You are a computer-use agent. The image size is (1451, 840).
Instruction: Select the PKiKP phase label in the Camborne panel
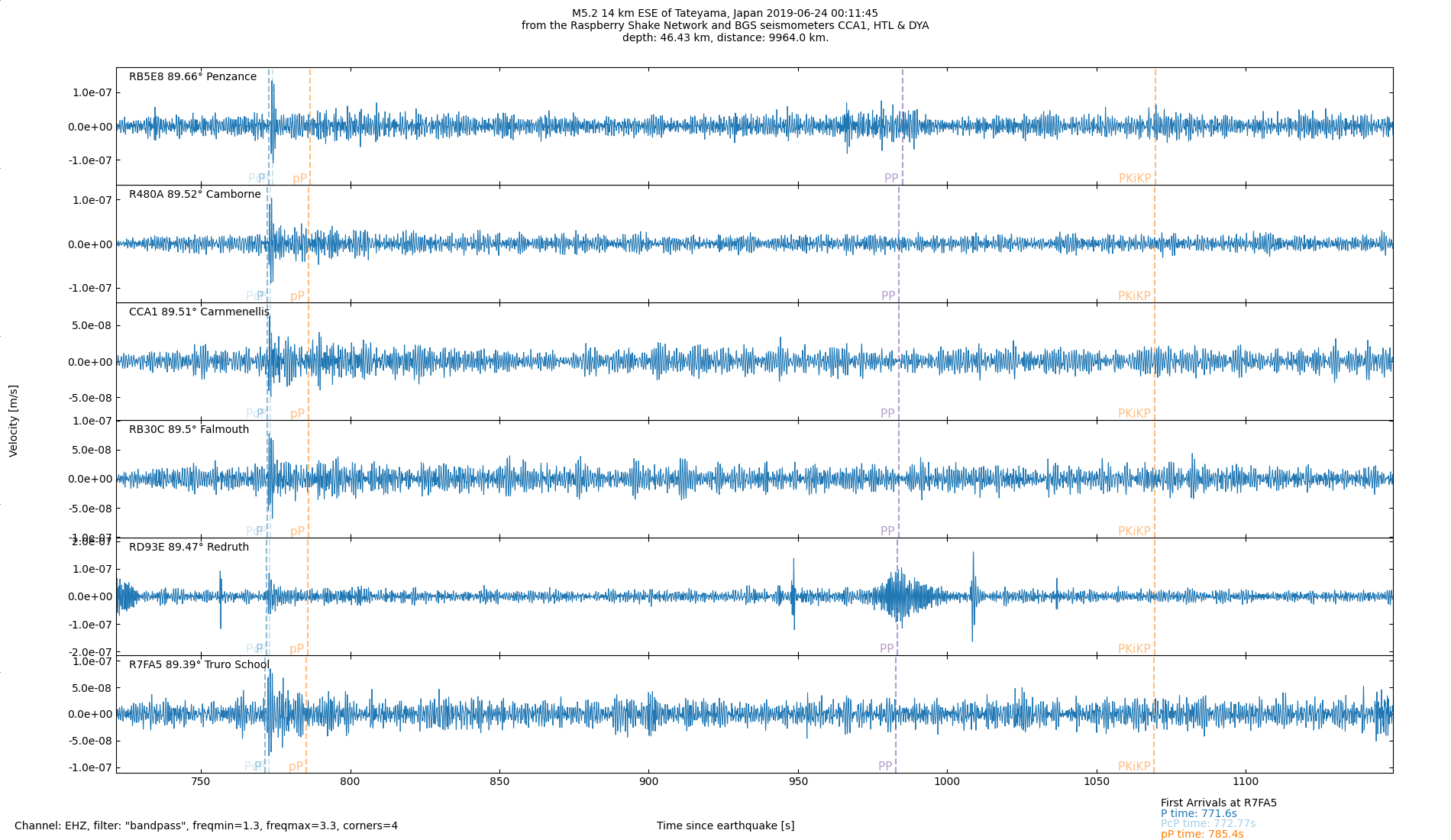(1134, 296)
